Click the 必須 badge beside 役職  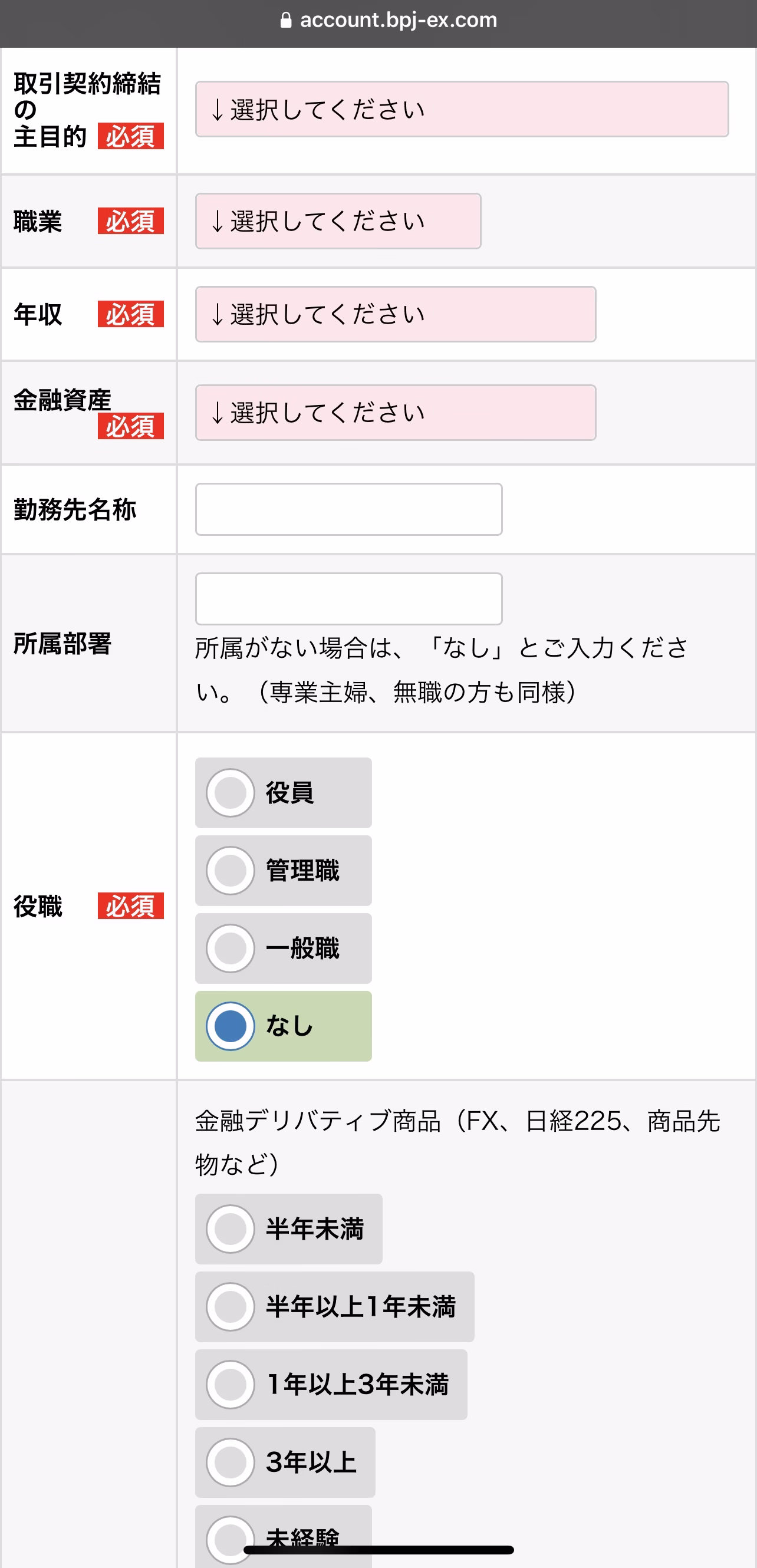(131, 907)
